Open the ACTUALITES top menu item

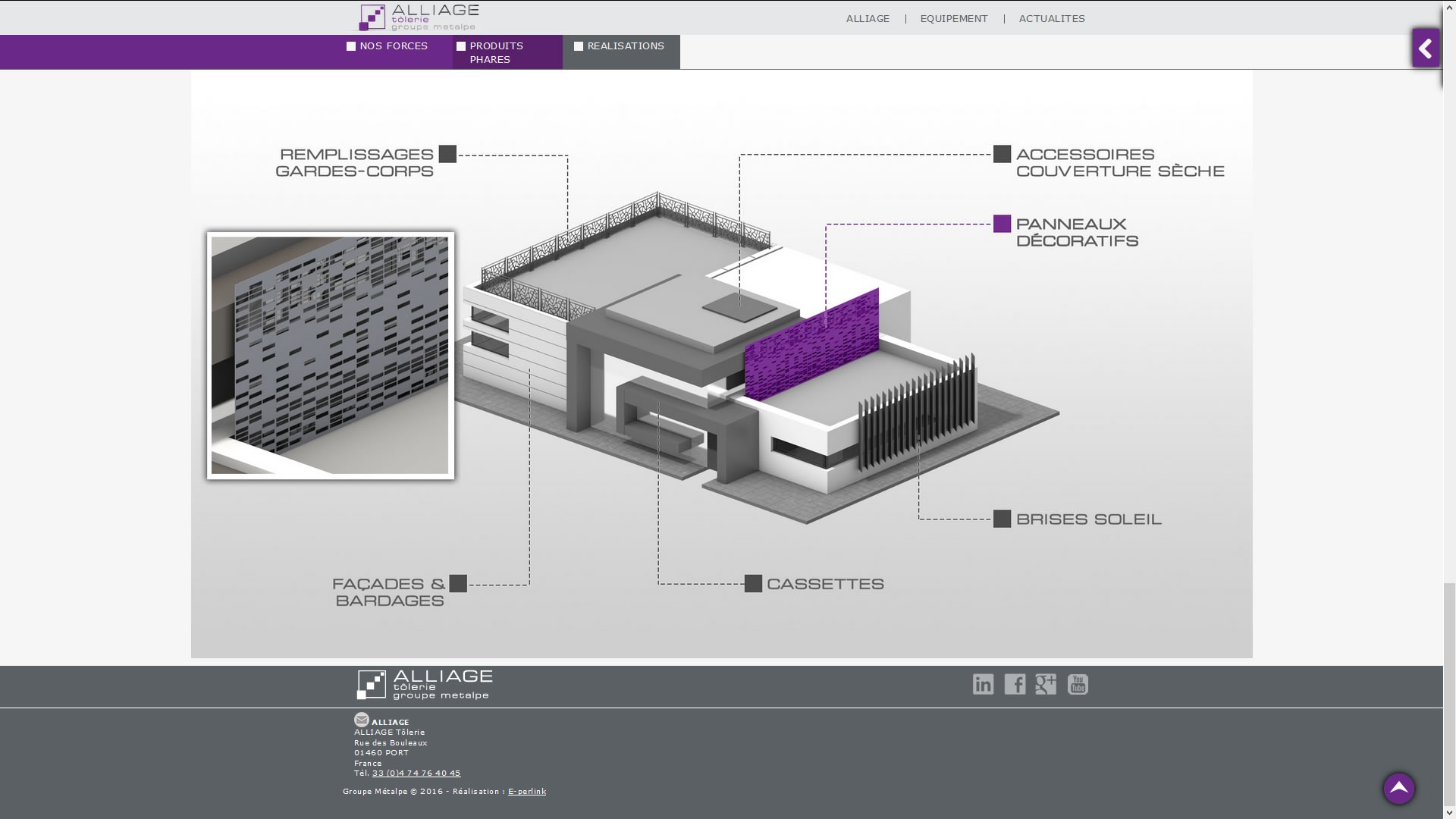pyautogui.click(x=1052, y=19)
